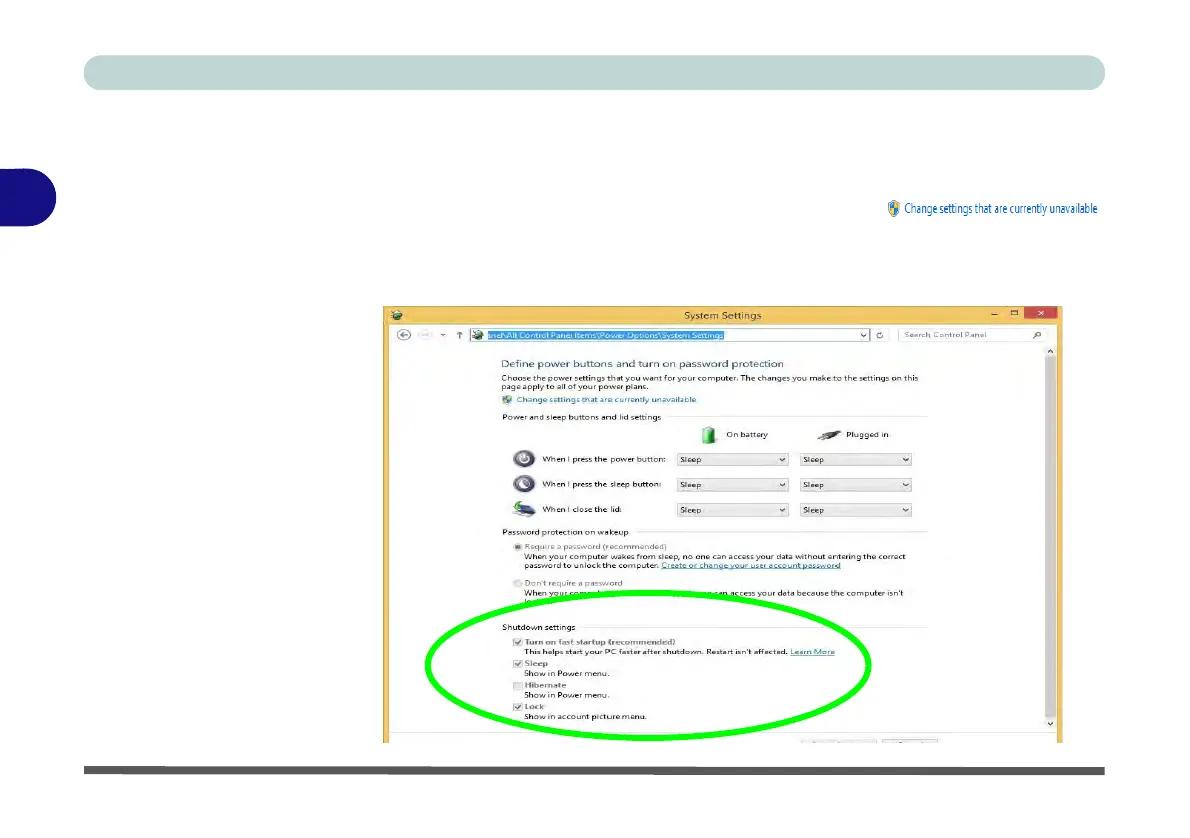Toggle the Hibernate checkbox
Viewport: 1190px width, 838px height.
pyautogui.click(x=518, y=685)
